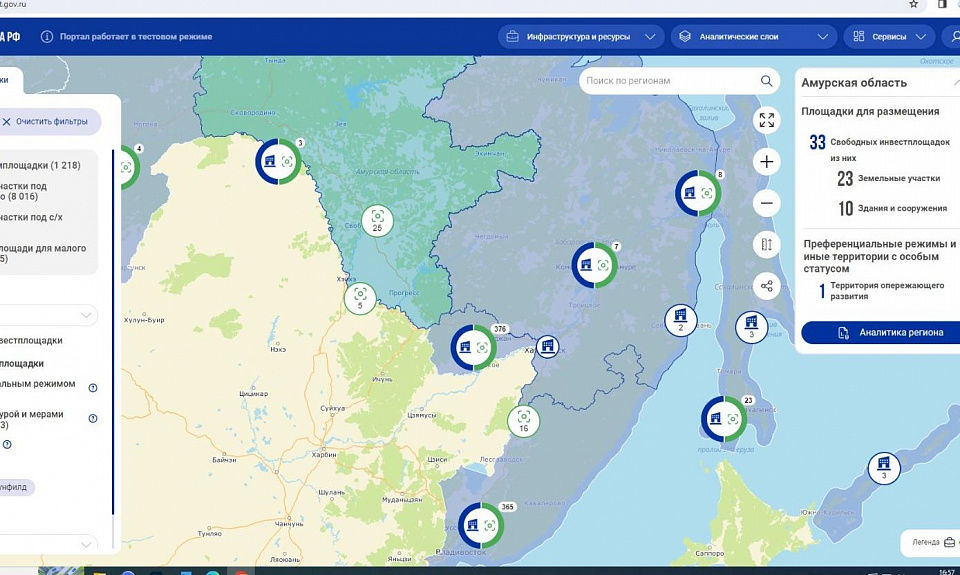Open the map cluster marked 376

473,347
